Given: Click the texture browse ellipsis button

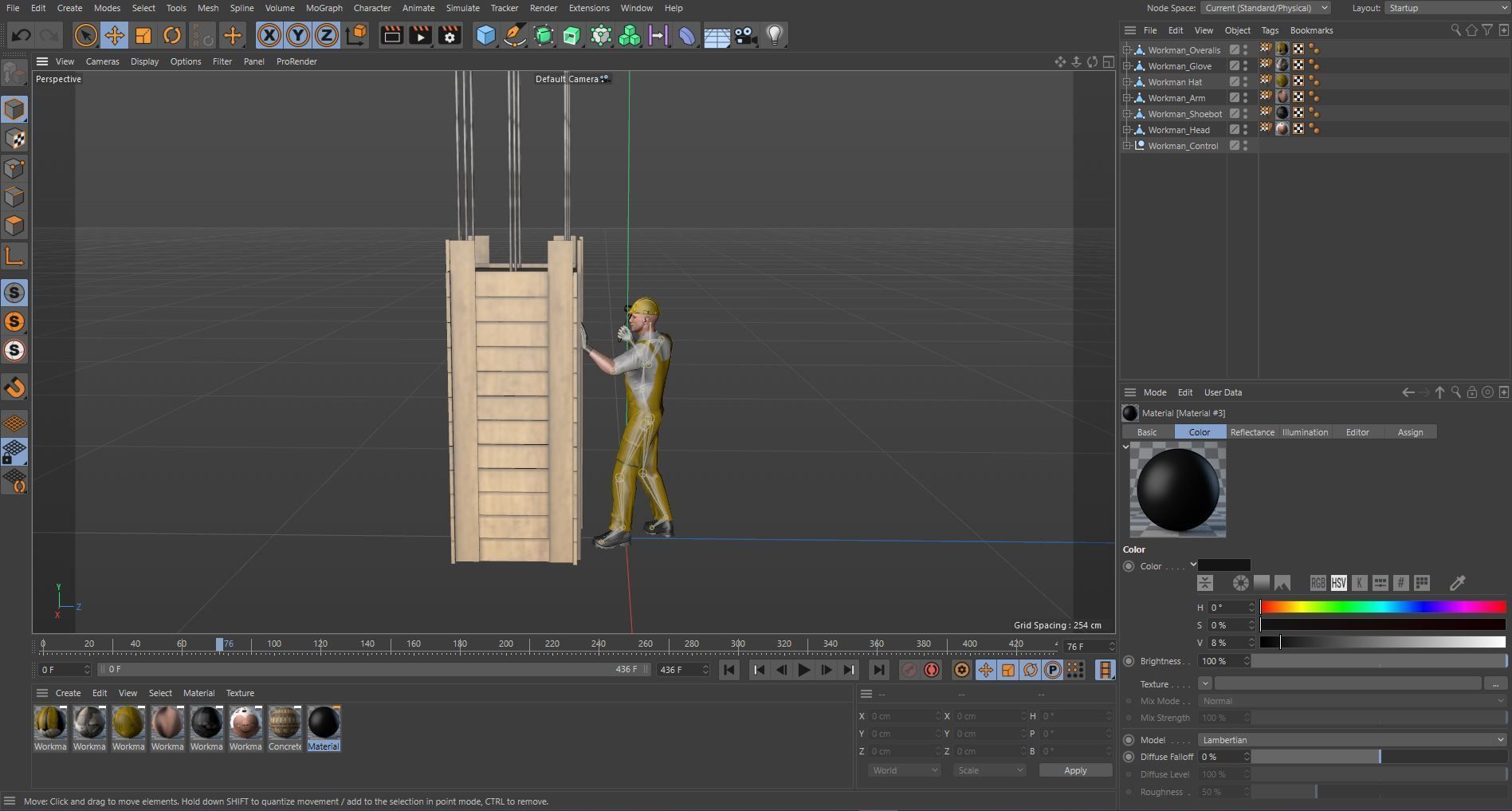Looking at the screenshot, I should (1495, 683).
